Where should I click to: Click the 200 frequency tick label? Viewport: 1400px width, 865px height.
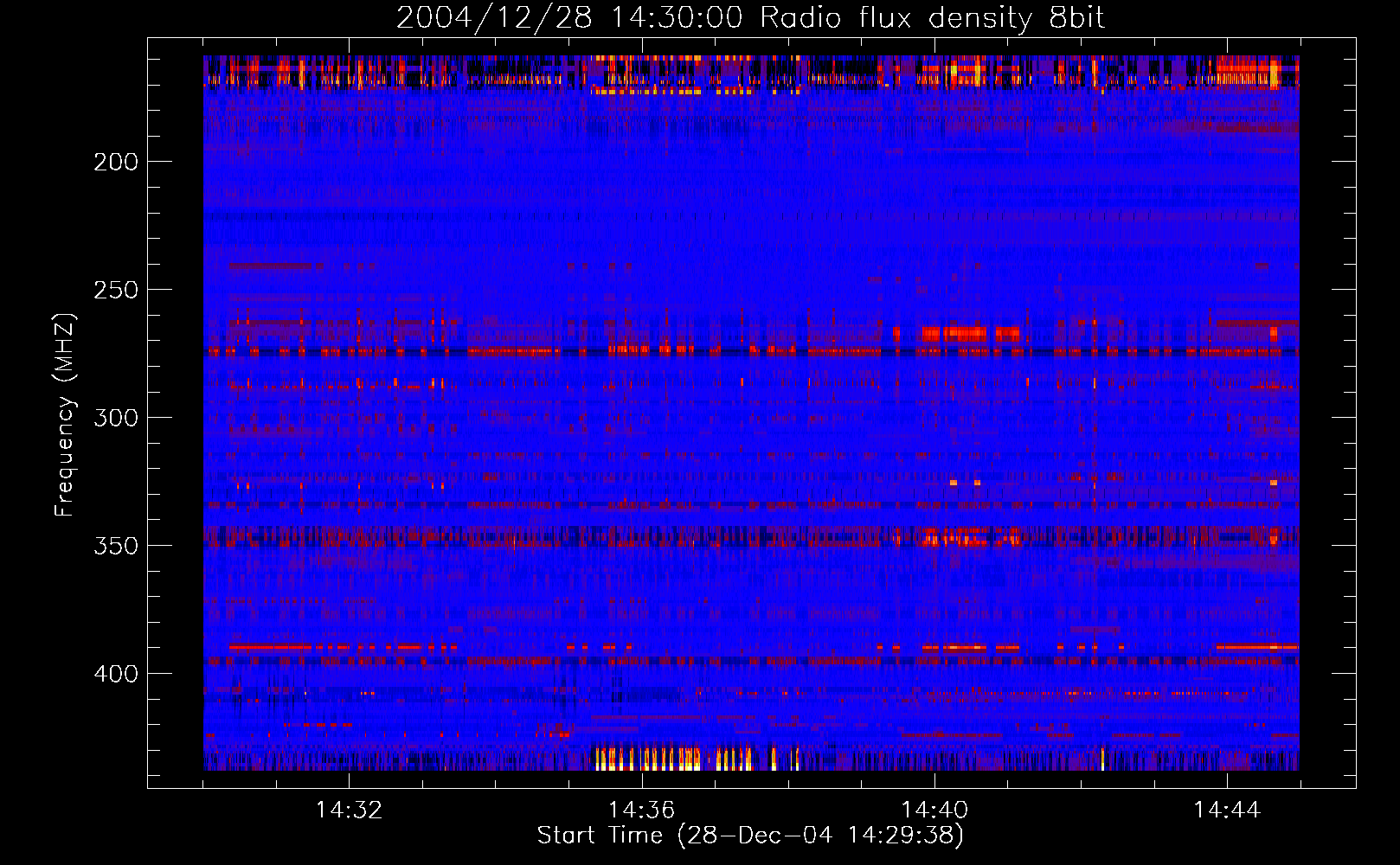[x=116, y=162]
